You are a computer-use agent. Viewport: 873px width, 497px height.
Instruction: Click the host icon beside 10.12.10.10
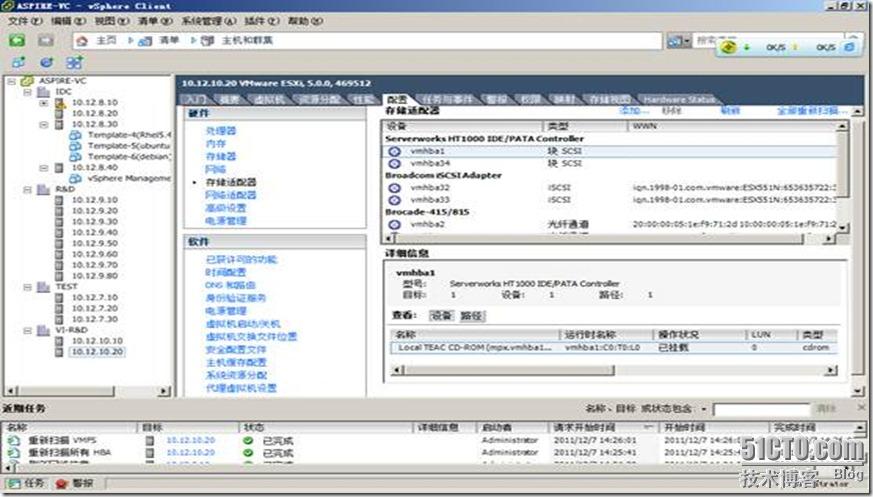(59, 341)
